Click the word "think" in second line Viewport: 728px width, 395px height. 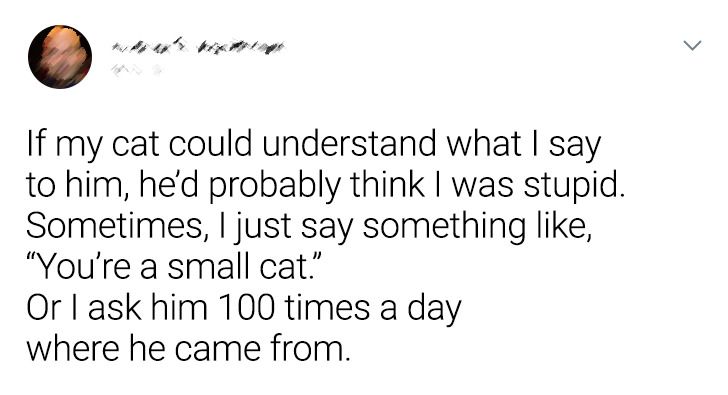point(387,185)
